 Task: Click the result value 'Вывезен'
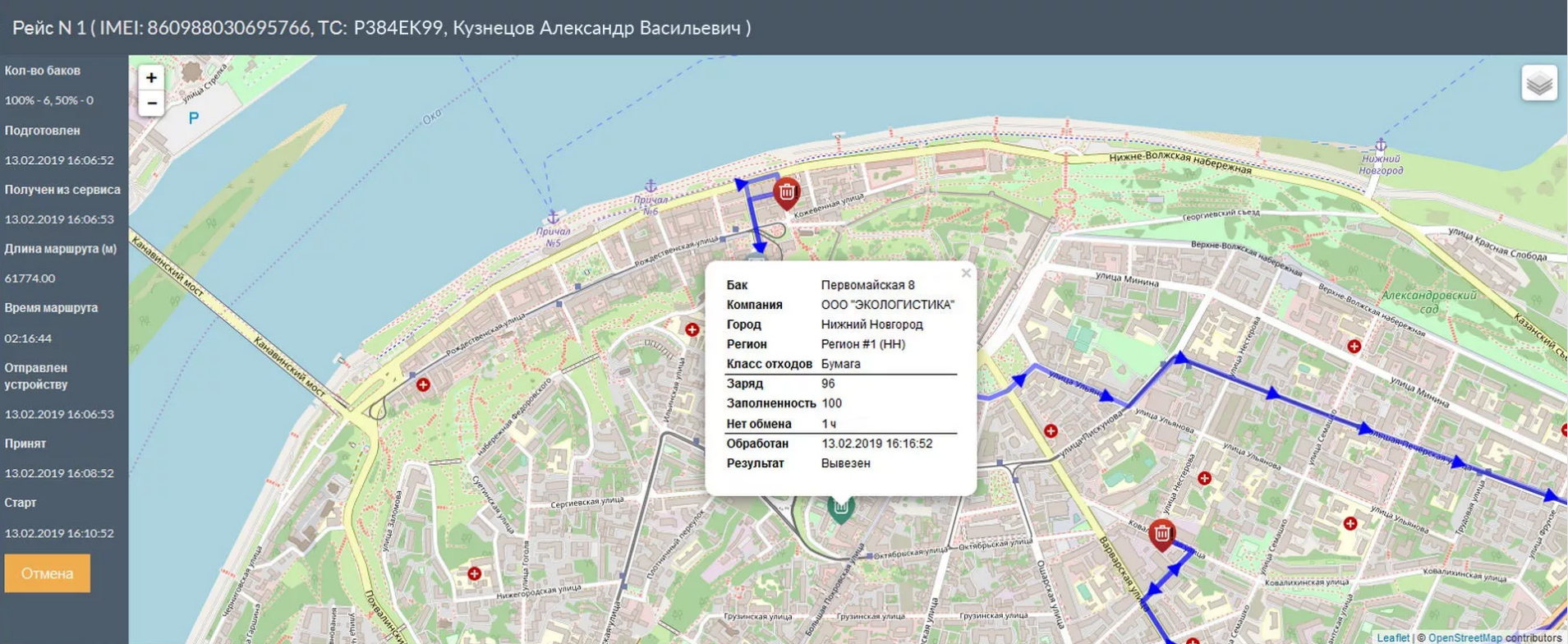point(846,463)
